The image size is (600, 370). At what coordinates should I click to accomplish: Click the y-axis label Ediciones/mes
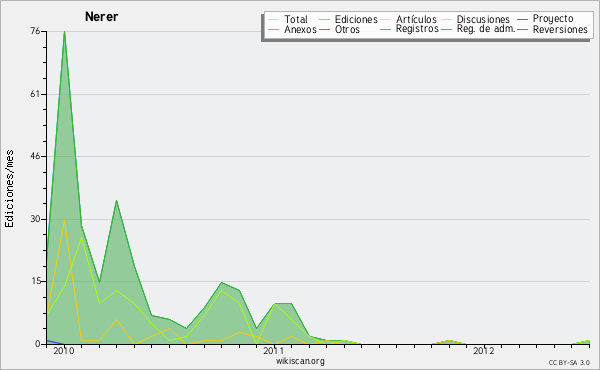9,189
